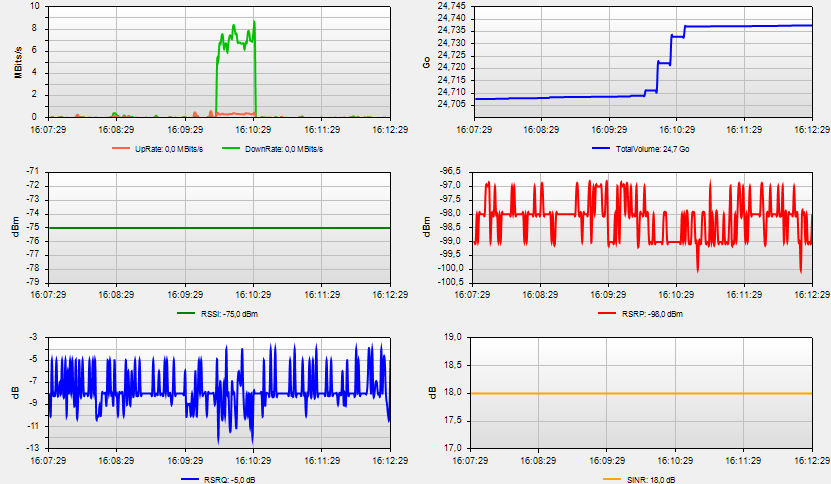Screen dimensions: 831x484
Task: Click the blue TotalVolume legend color line
Action: pos(600,148)
